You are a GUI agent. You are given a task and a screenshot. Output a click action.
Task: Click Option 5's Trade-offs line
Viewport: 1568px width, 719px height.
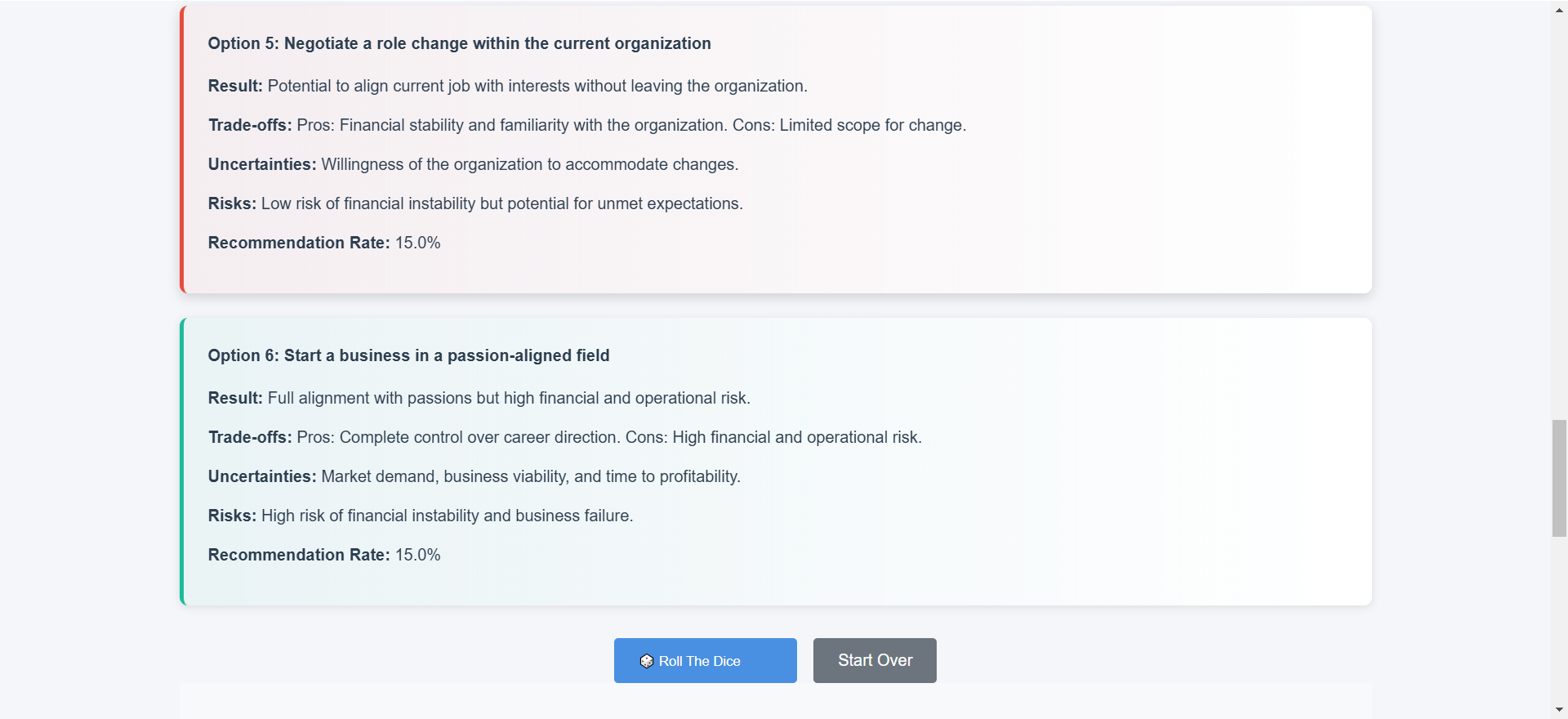586,125
